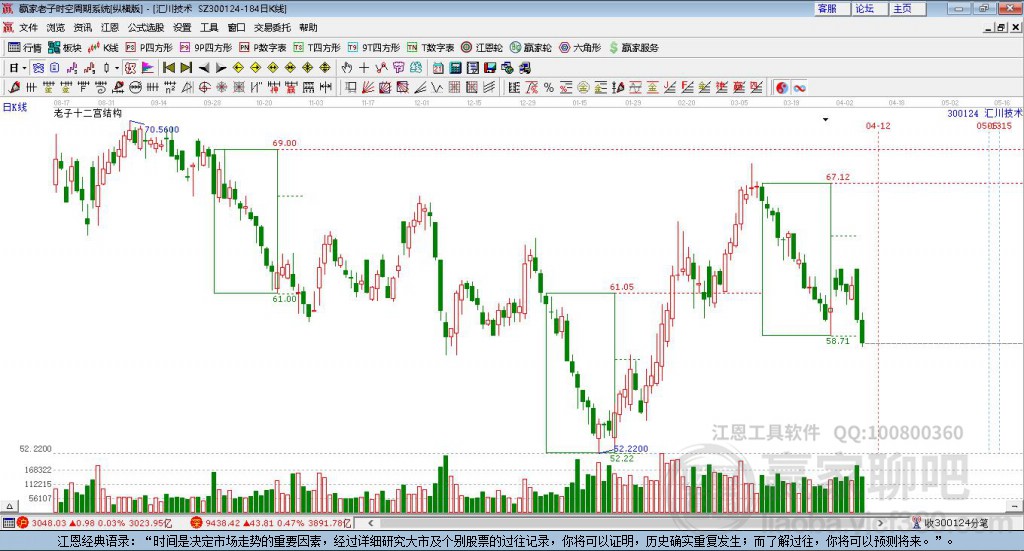The width and height of the screenshot is (1024, 551).
Task: Open the 公式选股 menu
Action: click(146, 27)
